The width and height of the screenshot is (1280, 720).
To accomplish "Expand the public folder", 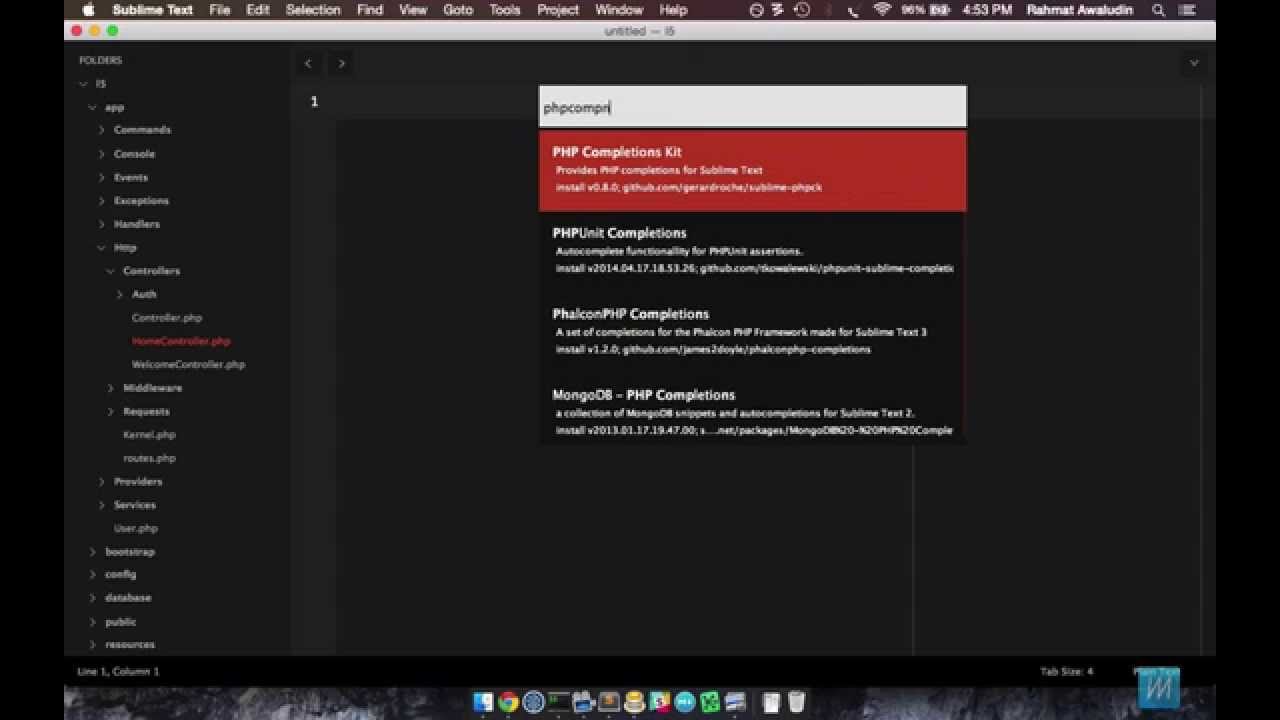I will tap(92, 621).
